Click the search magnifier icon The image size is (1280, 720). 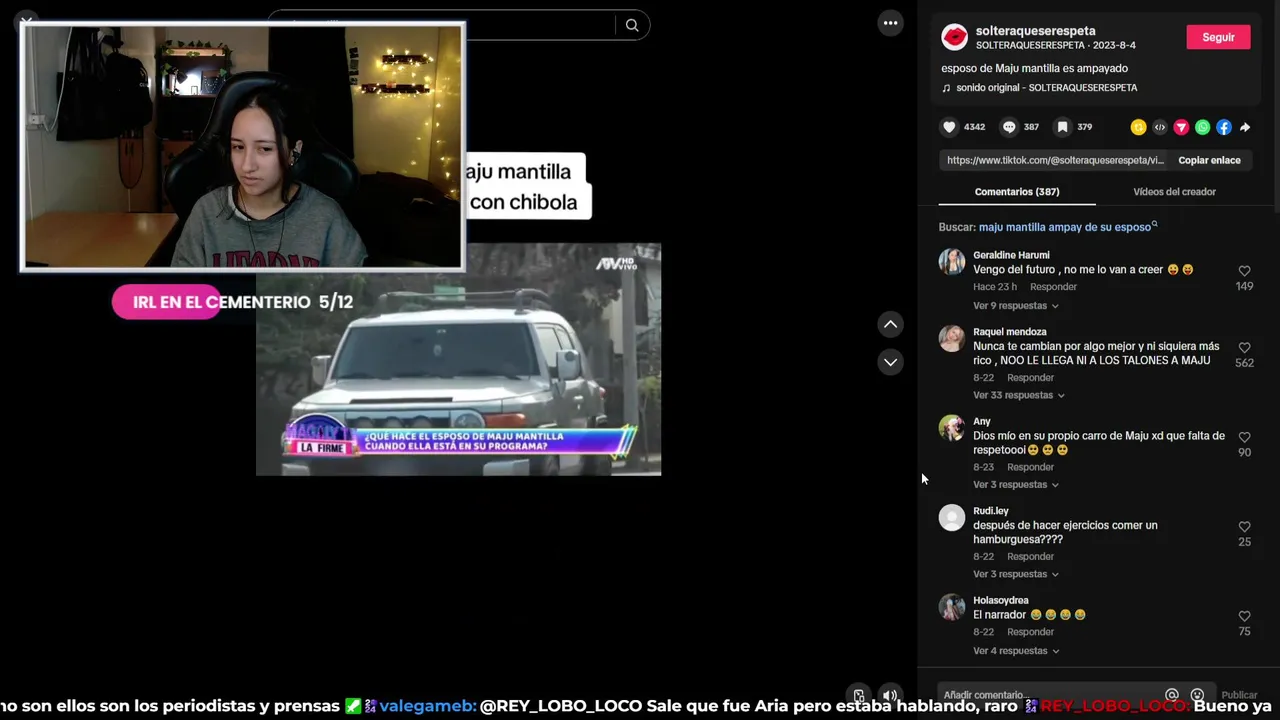click(x=632, y=25)
